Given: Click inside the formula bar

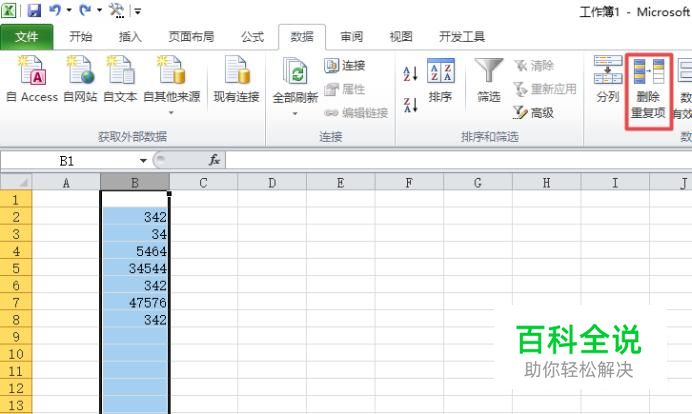Looking at the screenshot, I should click(x=459, y=161).
